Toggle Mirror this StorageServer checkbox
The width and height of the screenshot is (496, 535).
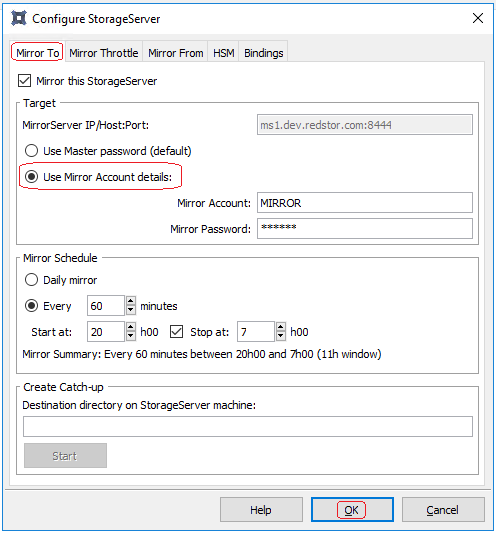[25, 81]
